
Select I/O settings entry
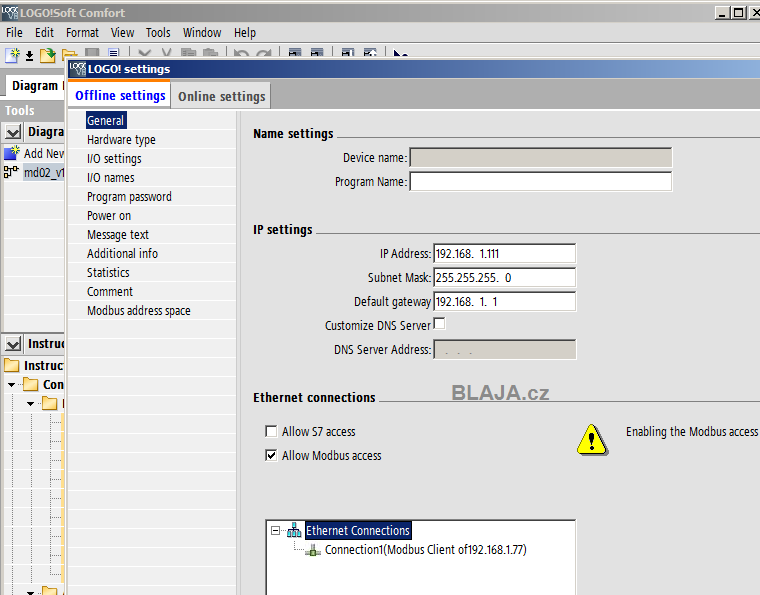pyautogui.click(x=114, y=158)
